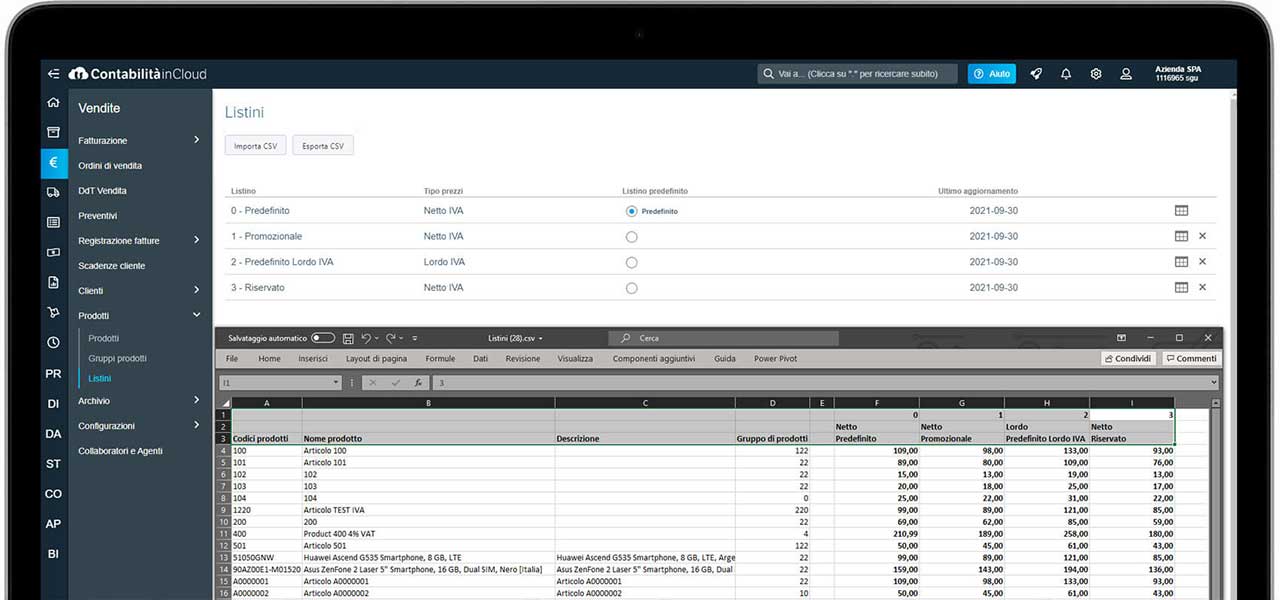Open price table for 2 - Predefinito Lordo IVA
Screen dimensions: 1280x600
click(x=1181, y=262)
